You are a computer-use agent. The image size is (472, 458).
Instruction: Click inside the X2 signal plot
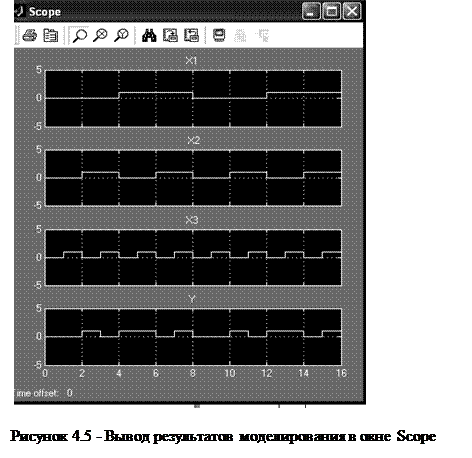(193, 178)
